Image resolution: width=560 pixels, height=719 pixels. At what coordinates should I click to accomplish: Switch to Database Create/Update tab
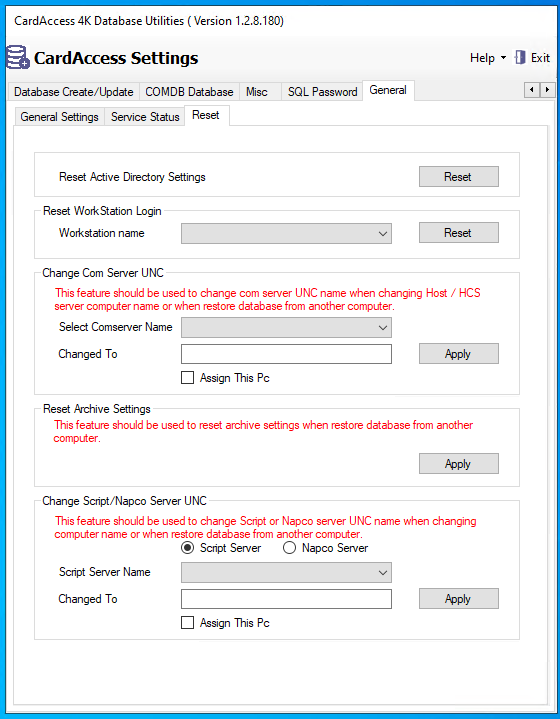[73, 92]
